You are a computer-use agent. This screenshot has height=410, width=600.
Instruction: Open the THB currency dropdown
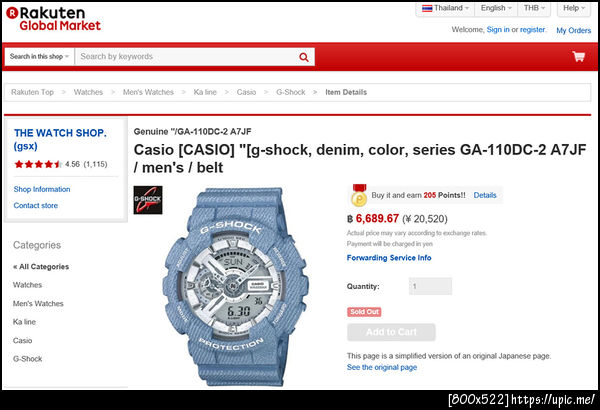tap(534, 8)
